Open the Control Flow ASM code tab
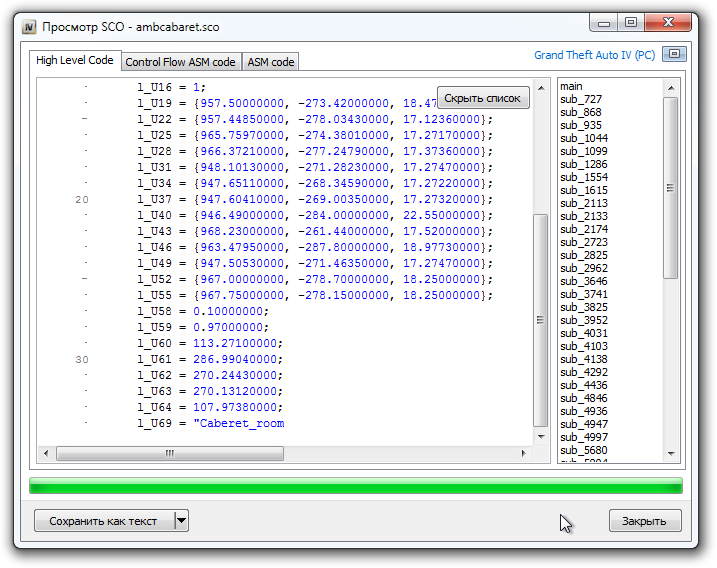Viewport: 717px width, 568px height. [180, 62]
